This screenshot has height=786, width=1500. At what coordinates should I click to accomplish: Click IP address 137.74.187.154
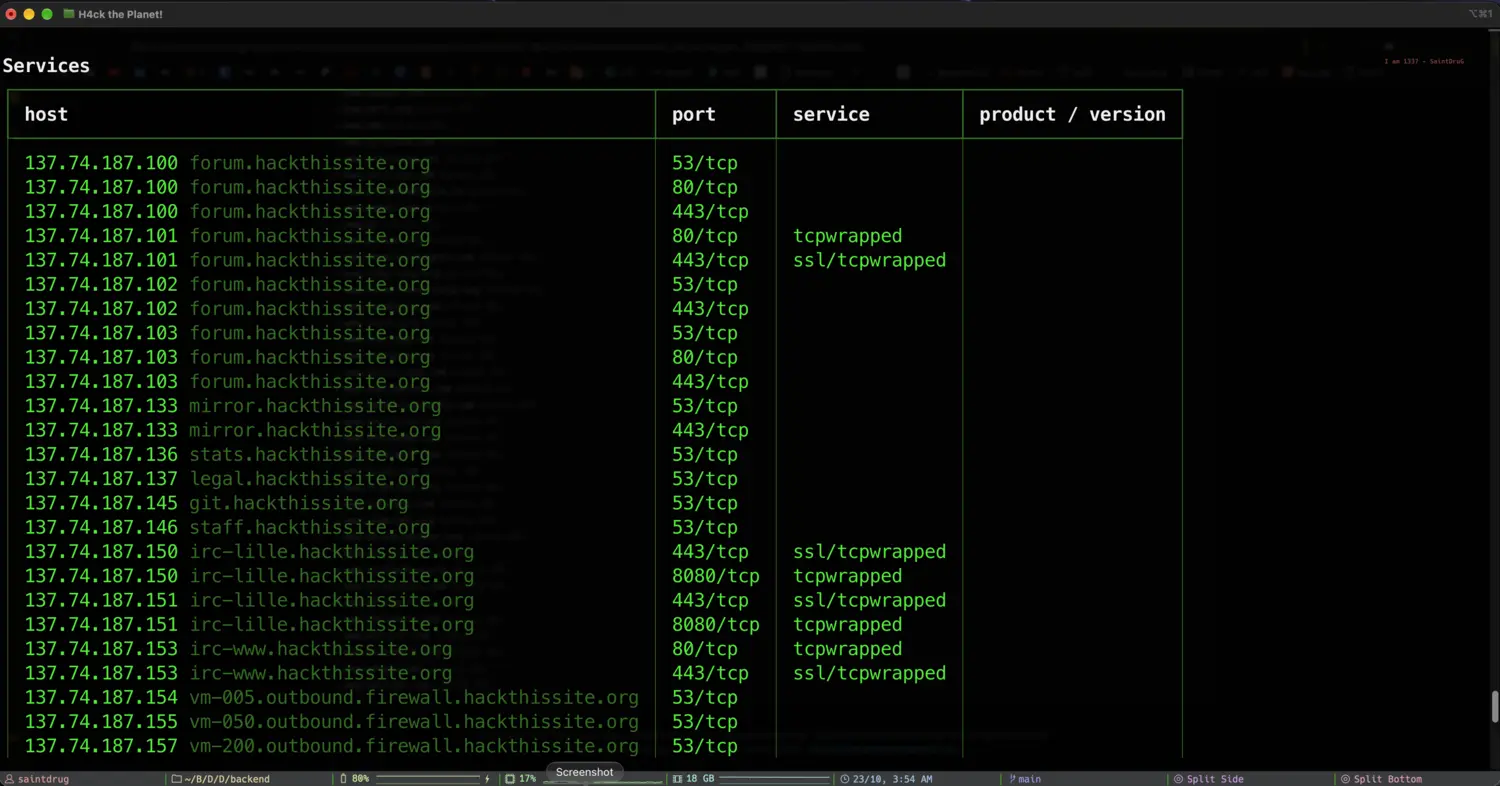point(101,698)
